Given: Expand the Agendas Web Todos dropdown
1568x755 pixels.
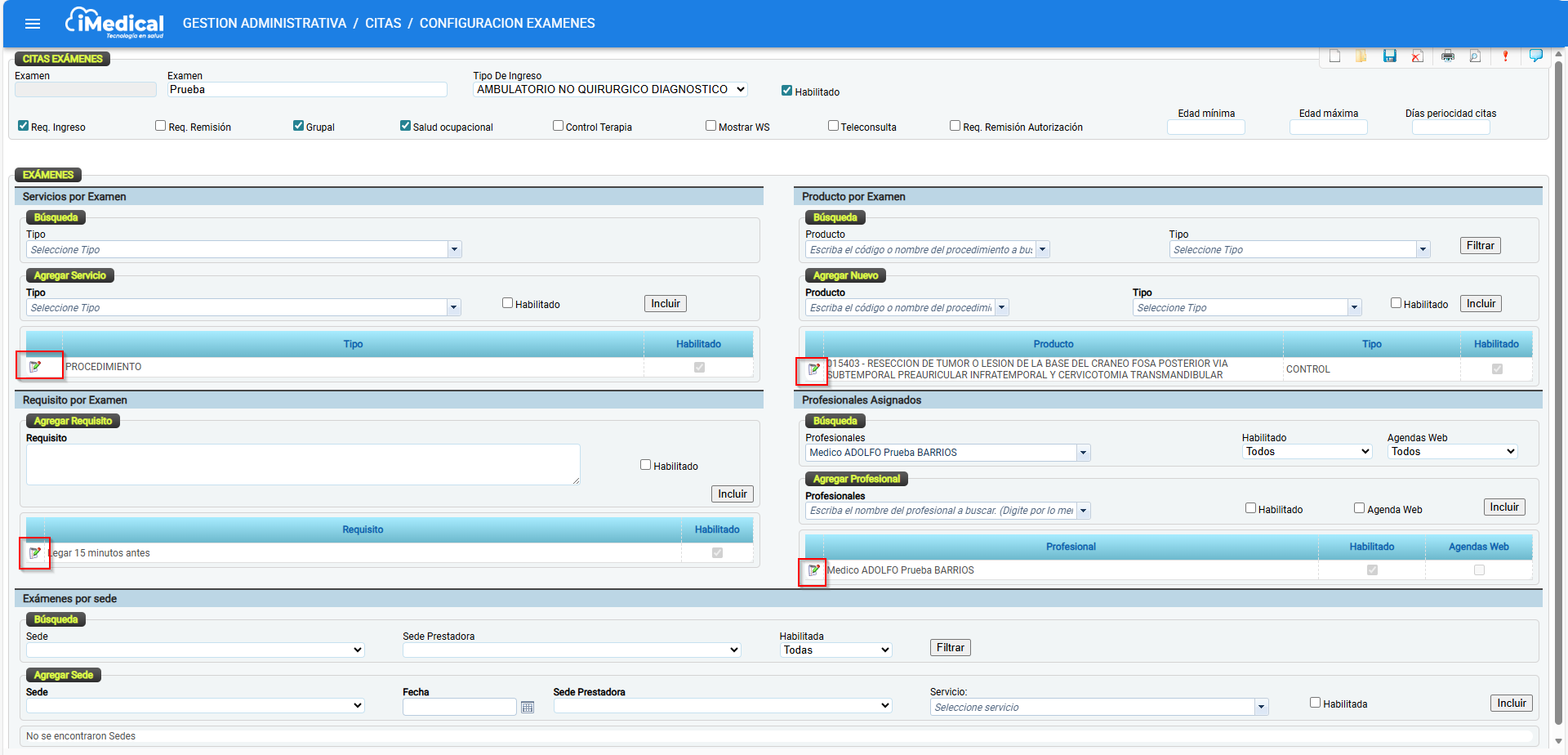Looking at the screenshot, I should (1453, 452).
